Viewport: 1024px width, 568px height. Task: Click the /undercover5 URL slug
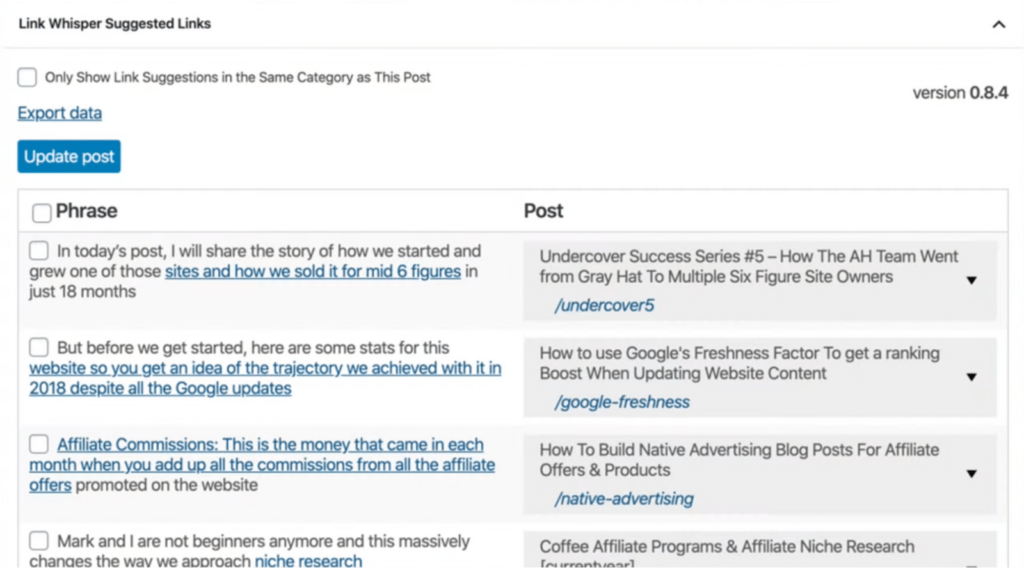604,305
